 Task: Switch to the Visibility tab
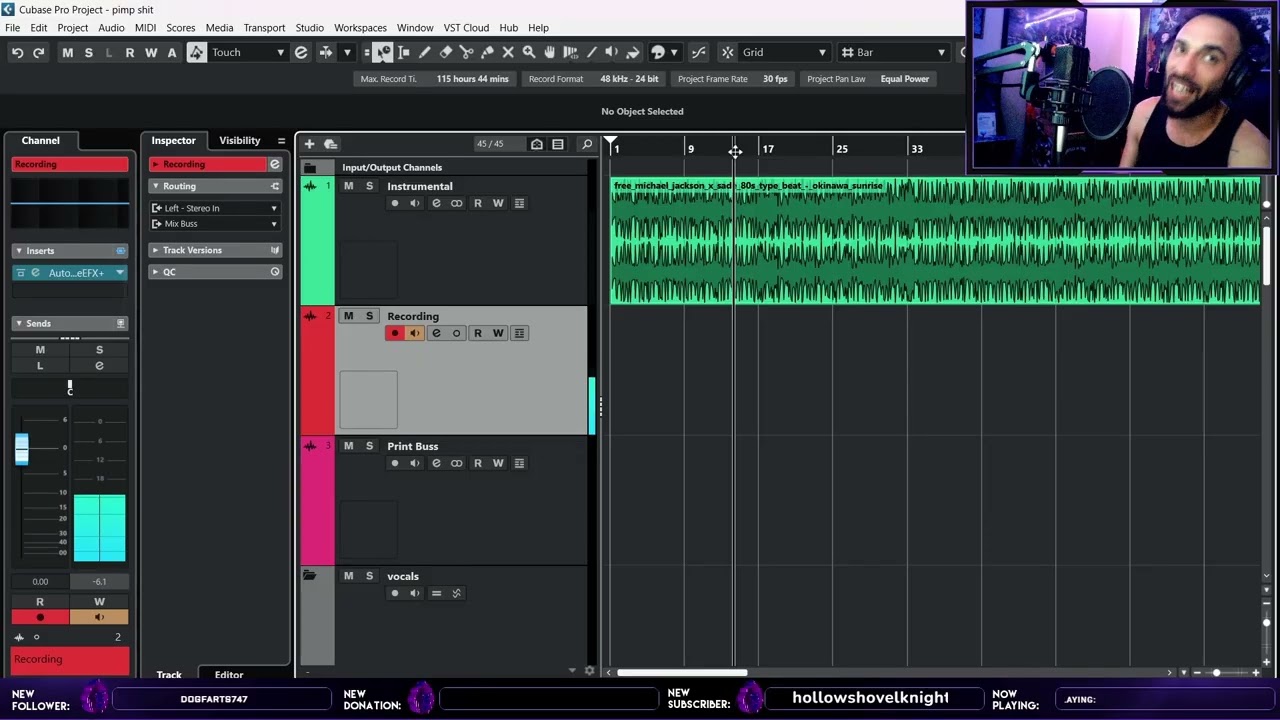tap(240, 140)
